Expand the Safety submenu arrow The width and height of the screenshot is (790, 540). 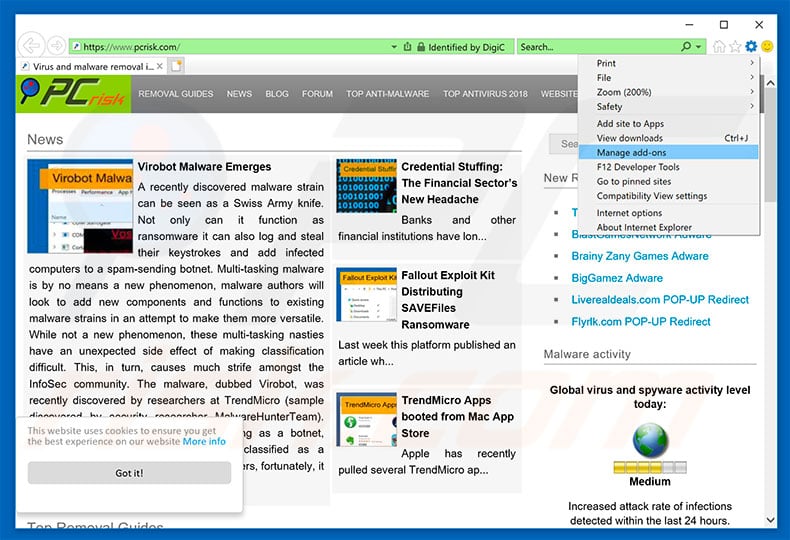pyautogui.click(x=752, y=106)
